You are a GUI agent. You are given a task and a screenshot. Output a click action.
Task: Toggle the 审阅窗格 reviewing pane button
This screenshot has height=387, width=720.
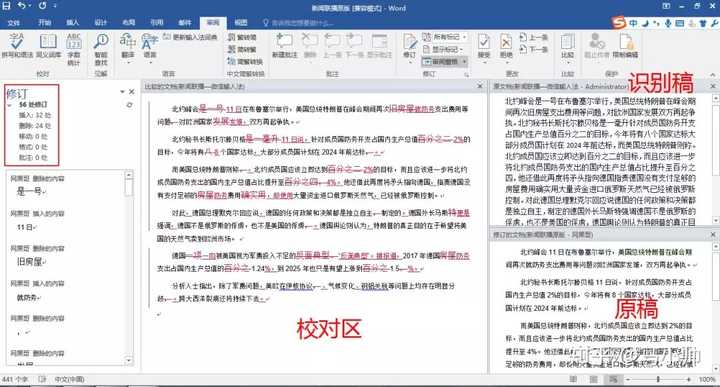click(444, 61)
